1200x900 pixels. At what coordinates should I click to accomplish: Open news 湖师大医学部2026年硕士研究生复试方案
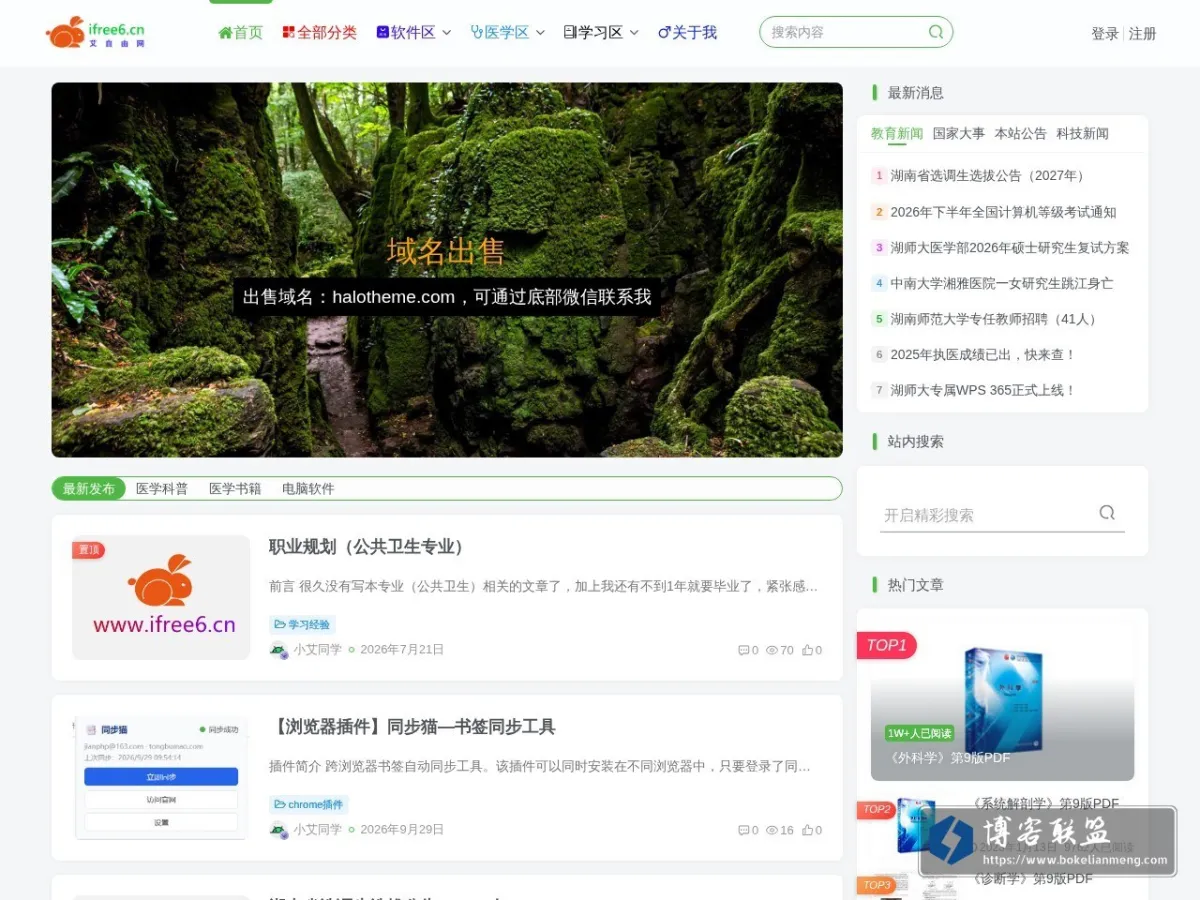pyautogui.click(x=1010, y=247)
